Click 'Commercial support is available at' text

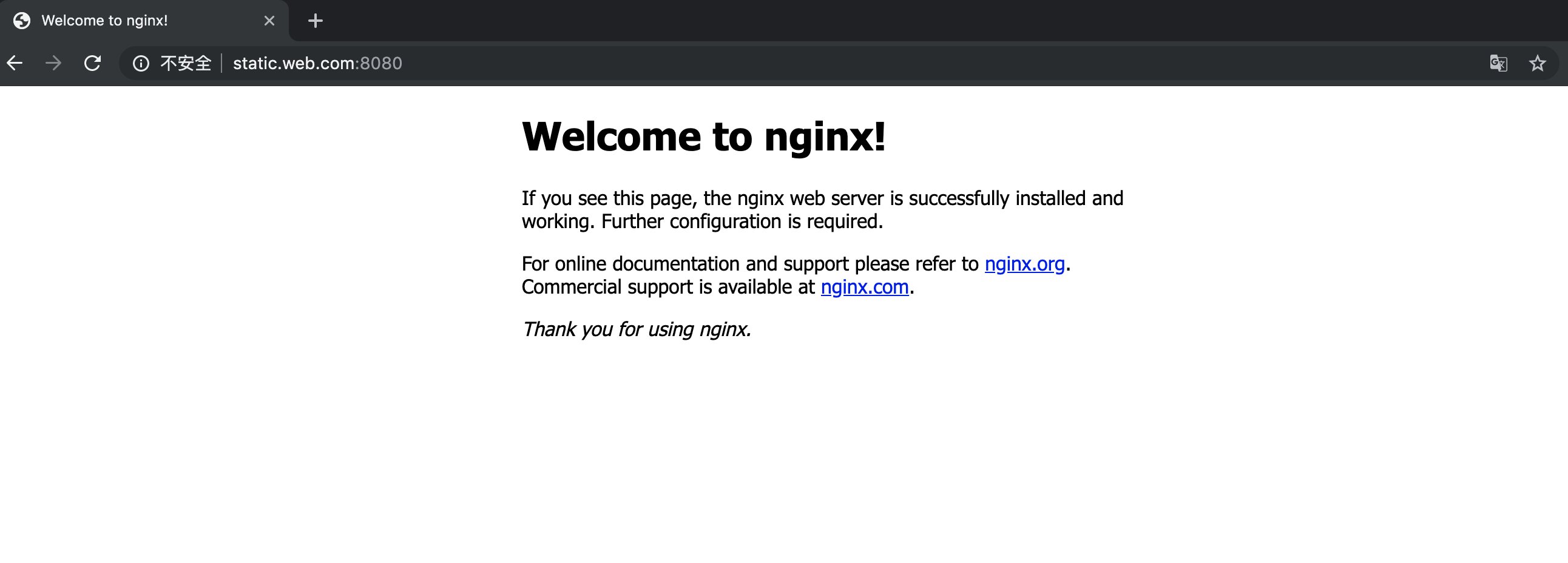(x=667, y=287)
